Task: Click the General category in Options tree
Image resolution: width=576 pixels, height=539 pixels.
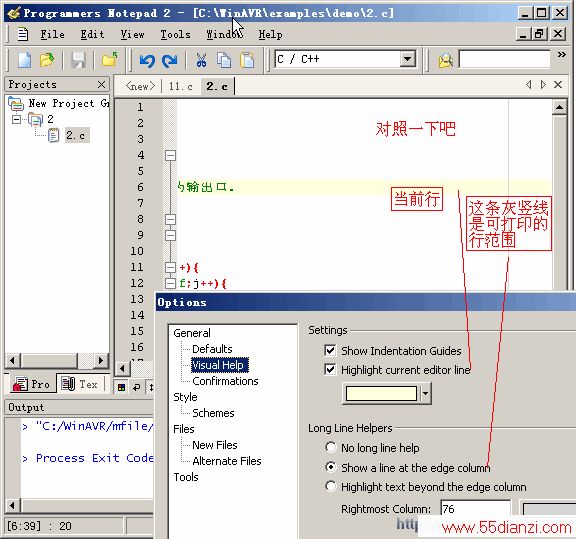Action: [x=192, y=333]
